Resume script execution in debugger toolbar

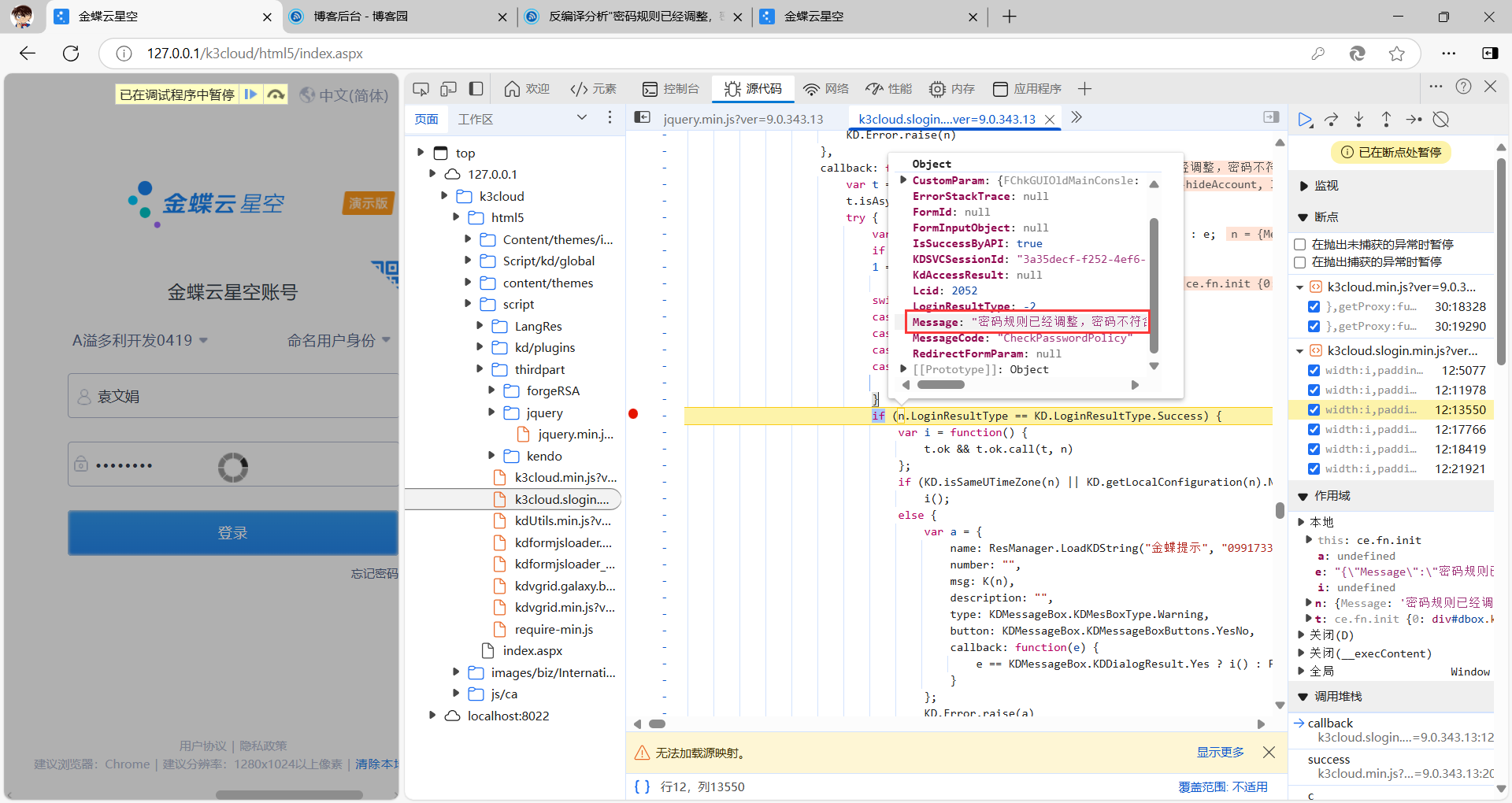pyautogui.click(x=1305, y=120)
